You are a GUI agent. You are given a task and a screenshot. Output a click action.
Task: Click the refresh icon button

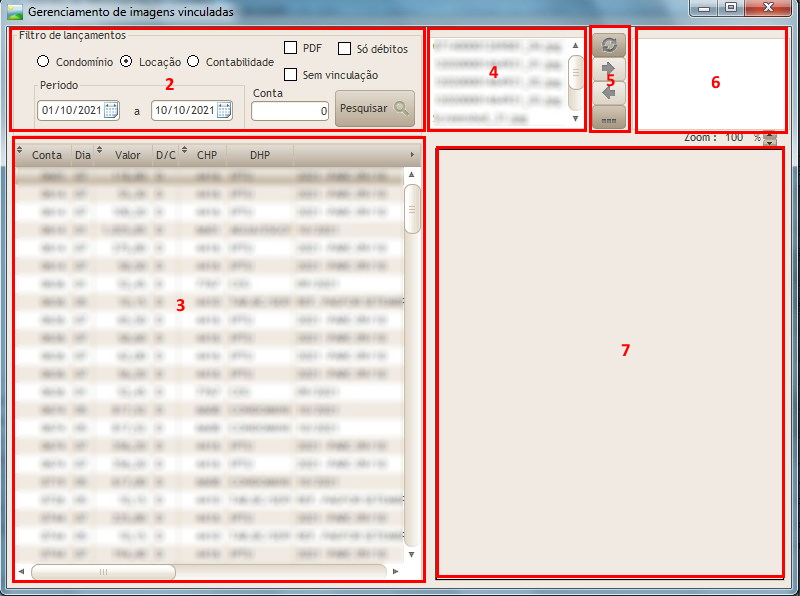click(x=608, y=45)
